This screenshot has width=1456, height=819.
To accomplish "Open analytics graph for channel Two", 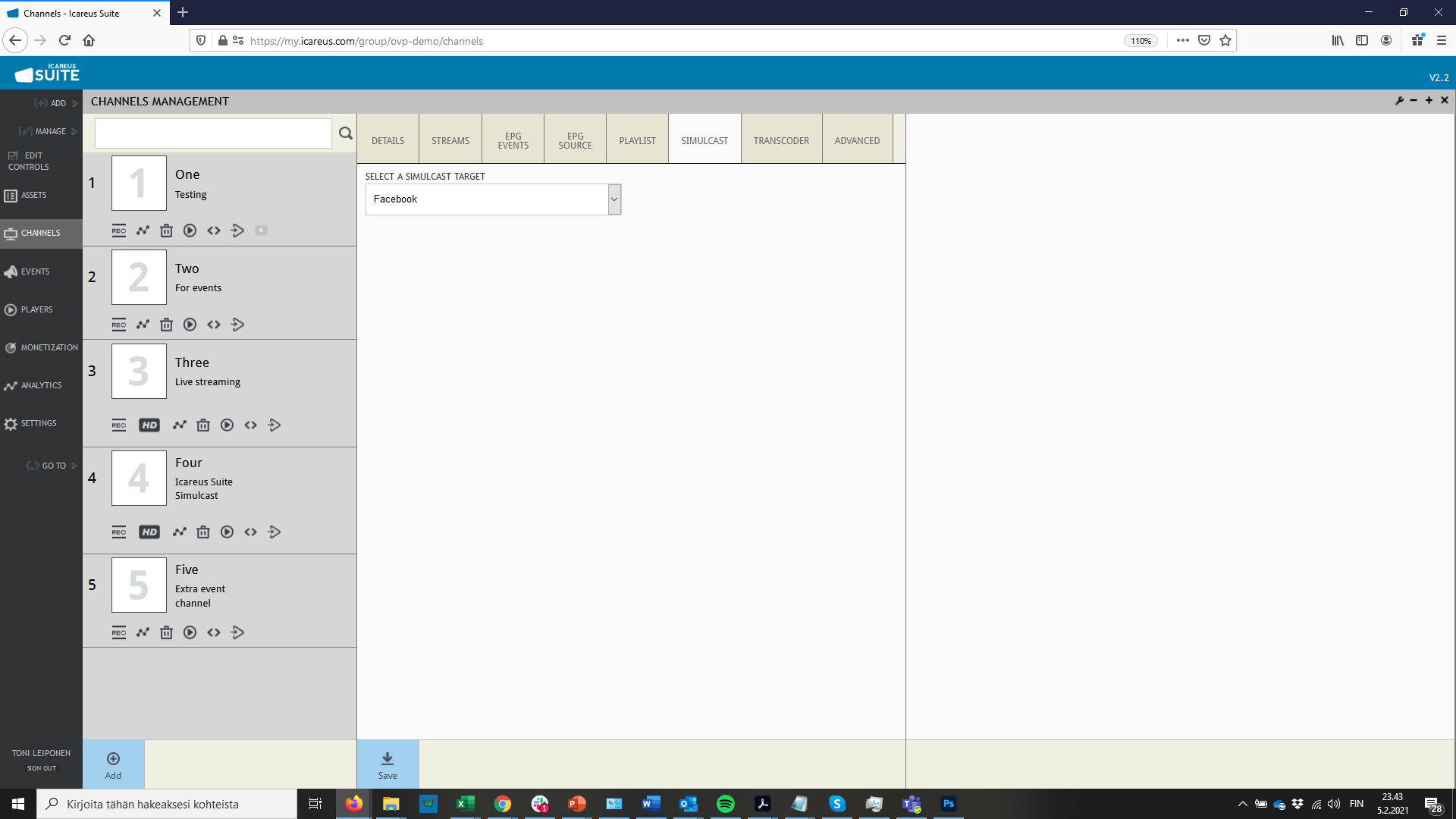I will [x=143, y=325].
